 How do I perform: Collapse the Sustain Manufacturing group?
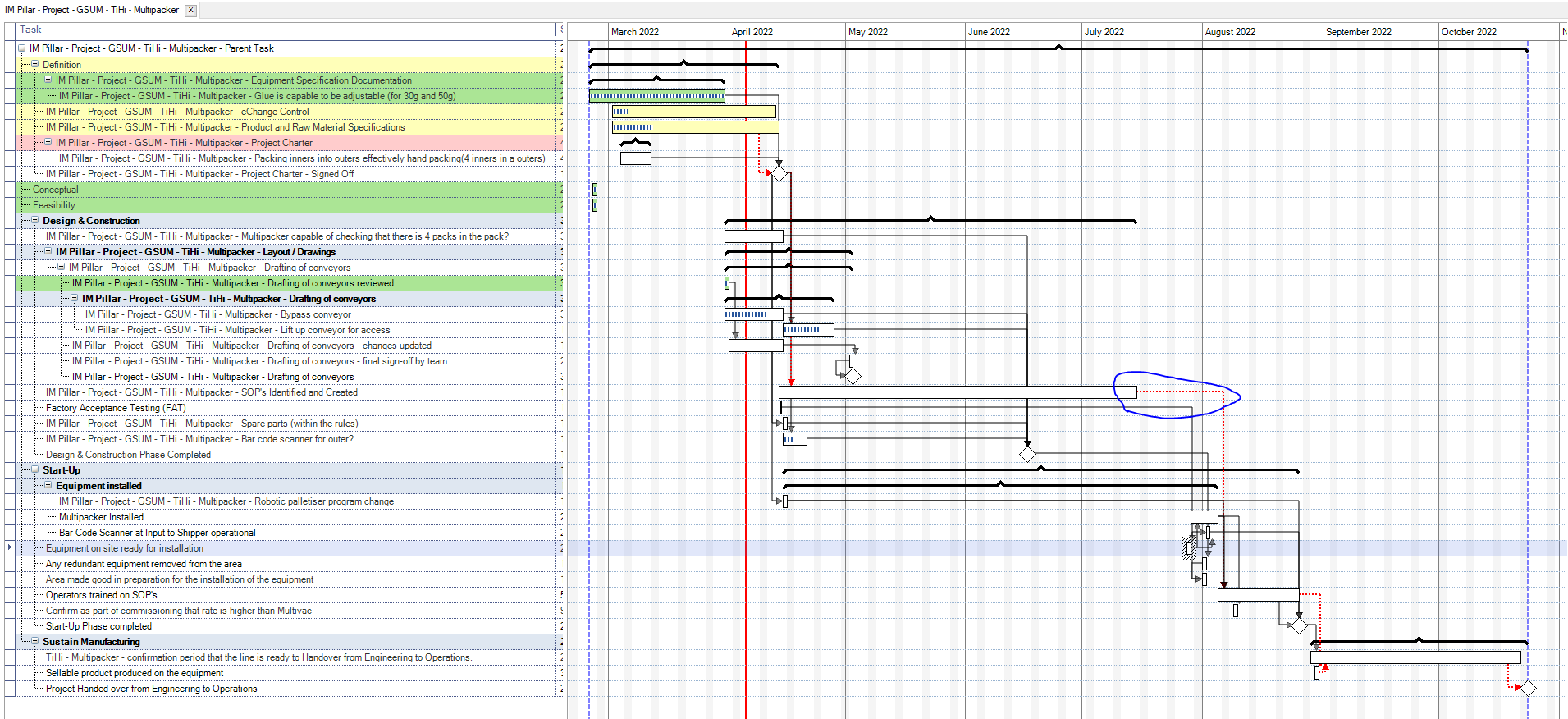(x=35, y=641)
